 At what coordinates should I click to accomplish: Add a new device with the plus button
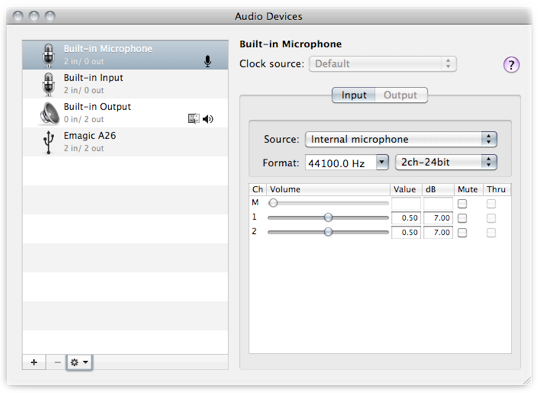34,362
